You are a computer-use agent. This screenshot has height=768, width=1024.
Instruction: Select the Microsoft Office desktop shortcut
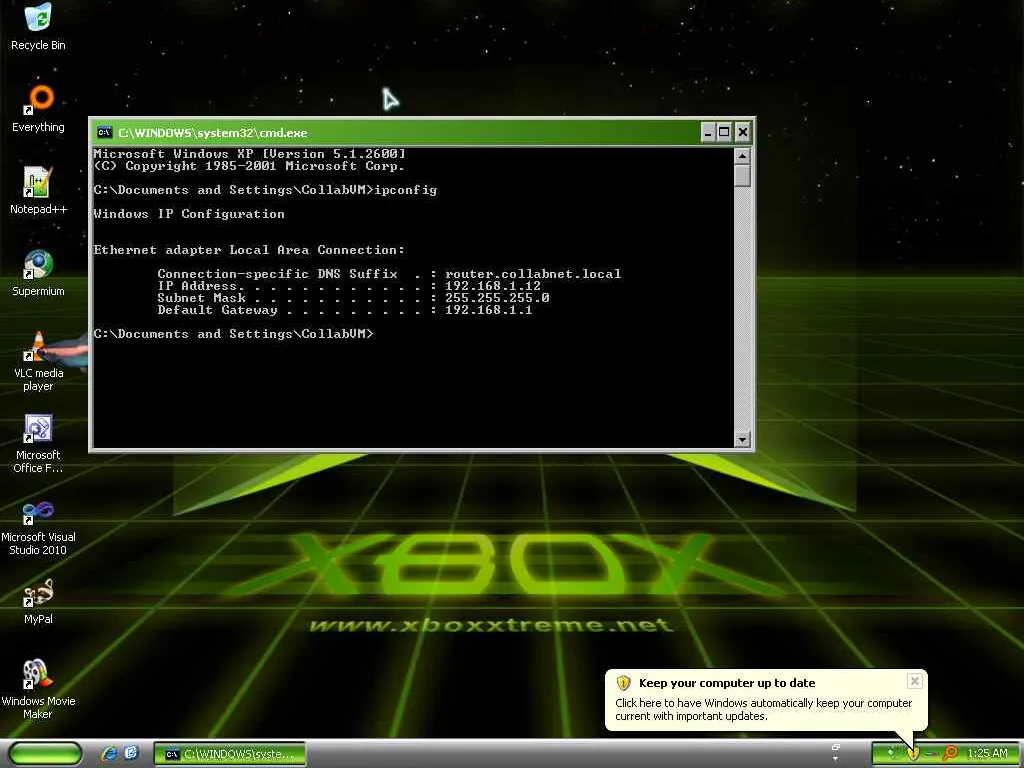point(38,443)
